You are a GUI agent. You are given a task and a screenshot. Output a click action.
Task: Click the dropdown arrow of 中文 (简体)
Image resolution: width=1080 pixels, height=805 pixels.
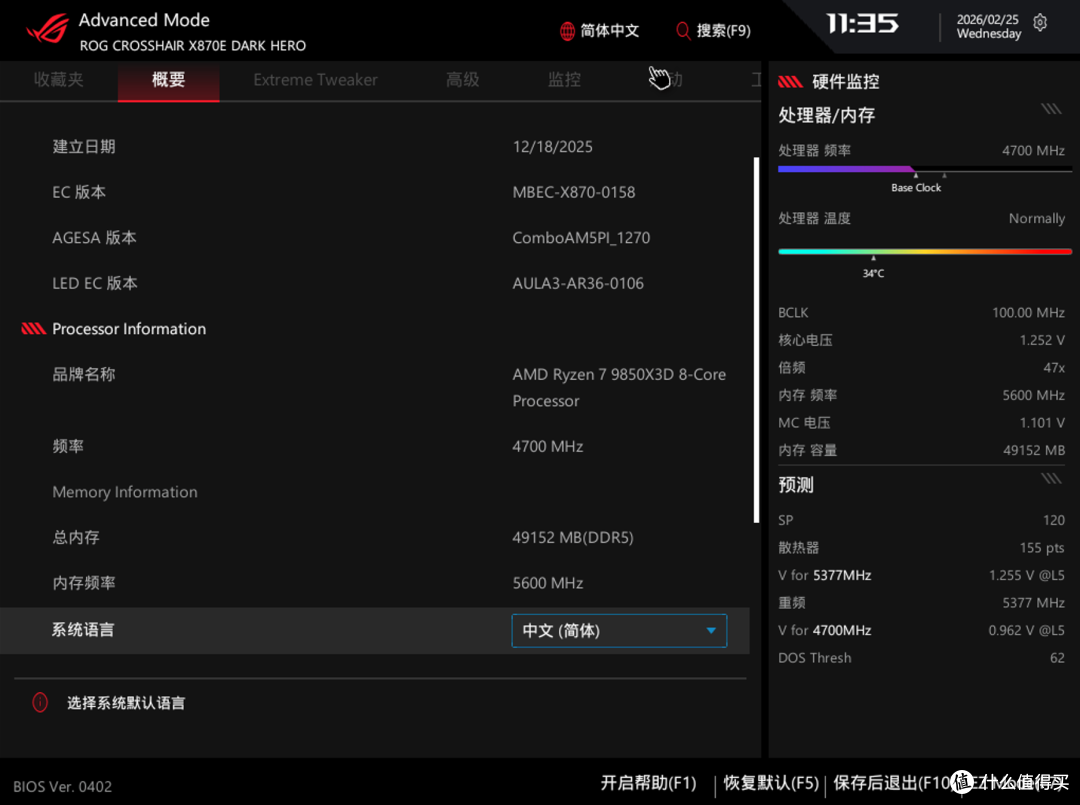(x=712, y=631)
